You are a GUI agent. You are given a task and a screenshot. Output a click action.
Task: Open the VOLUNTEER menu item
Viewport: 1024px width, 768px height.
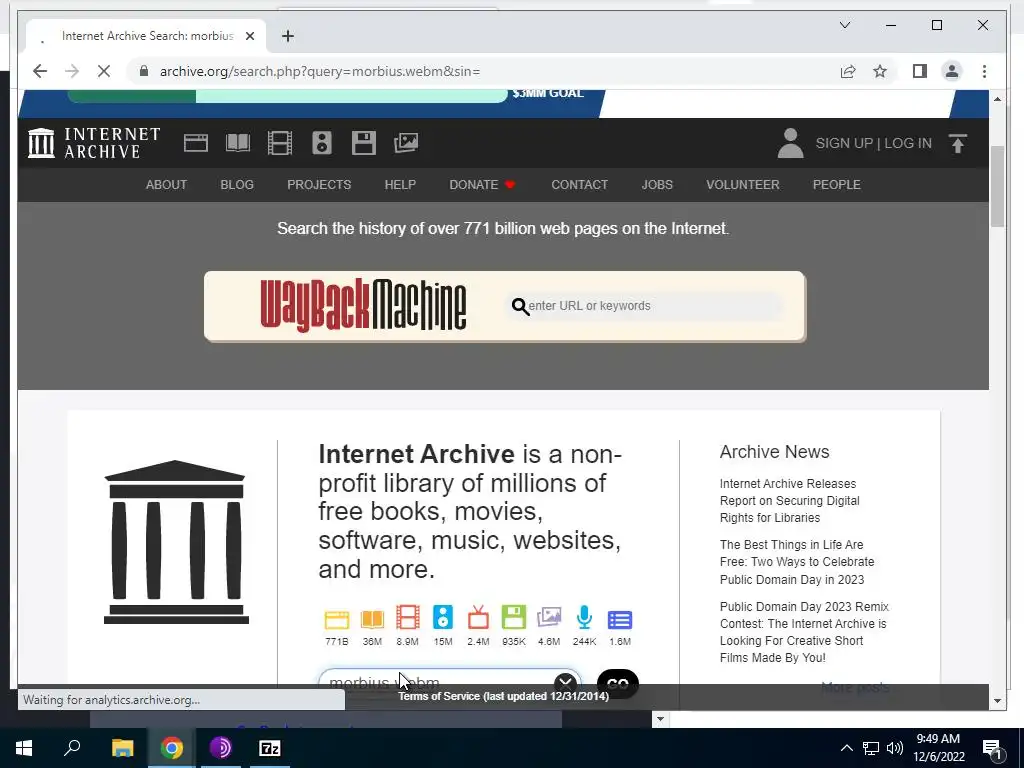(743, 185)
